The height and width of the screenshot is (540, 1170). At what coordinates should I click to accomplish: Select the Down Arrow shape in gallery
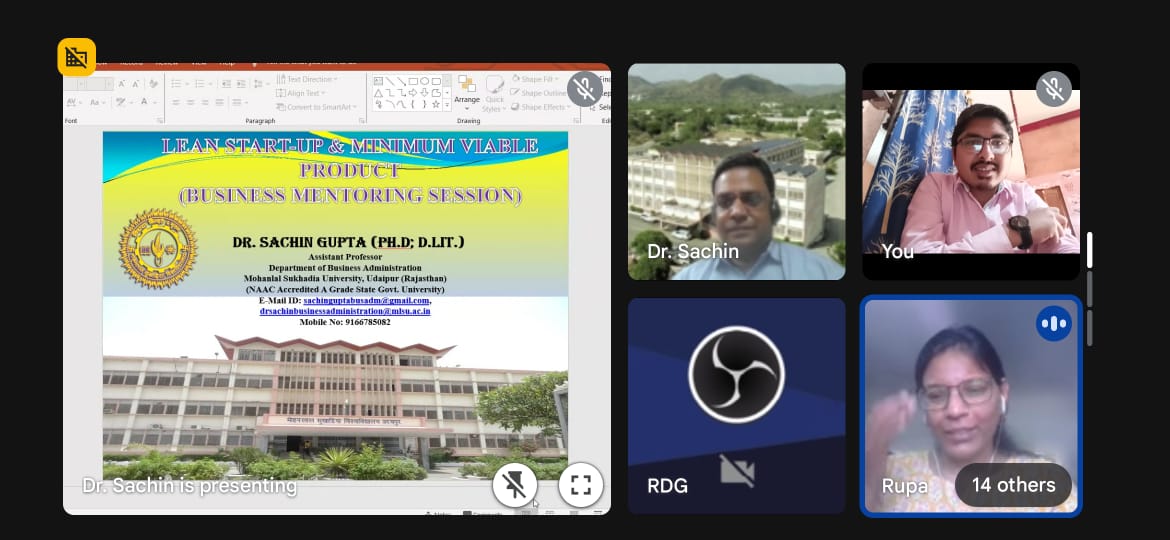pyautogui.click(x=425, y=93)
